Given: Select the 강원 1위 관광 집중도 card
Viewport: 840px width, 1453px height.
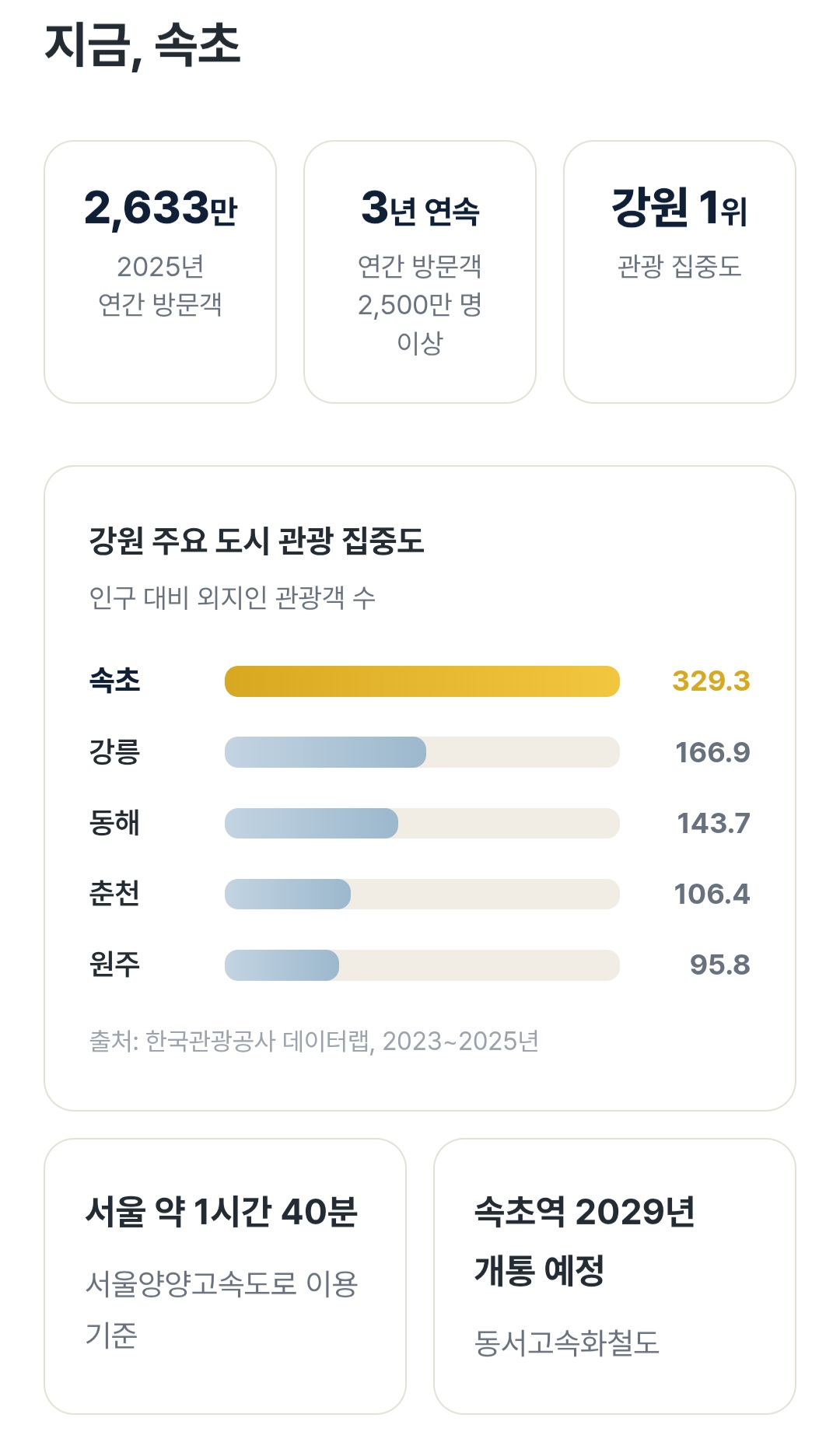Looking at the screenshot, I should (x=680, y=271).
